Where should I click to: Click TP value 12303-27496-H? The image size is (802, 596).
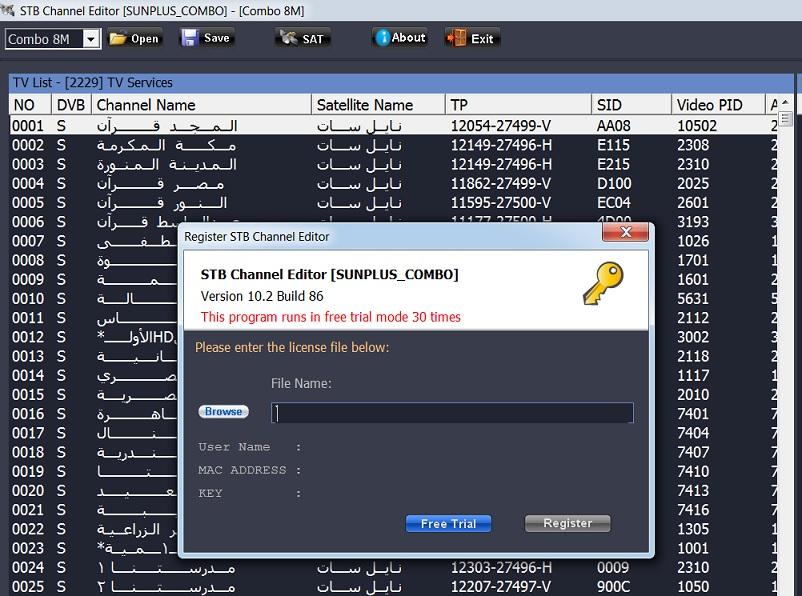501,567
